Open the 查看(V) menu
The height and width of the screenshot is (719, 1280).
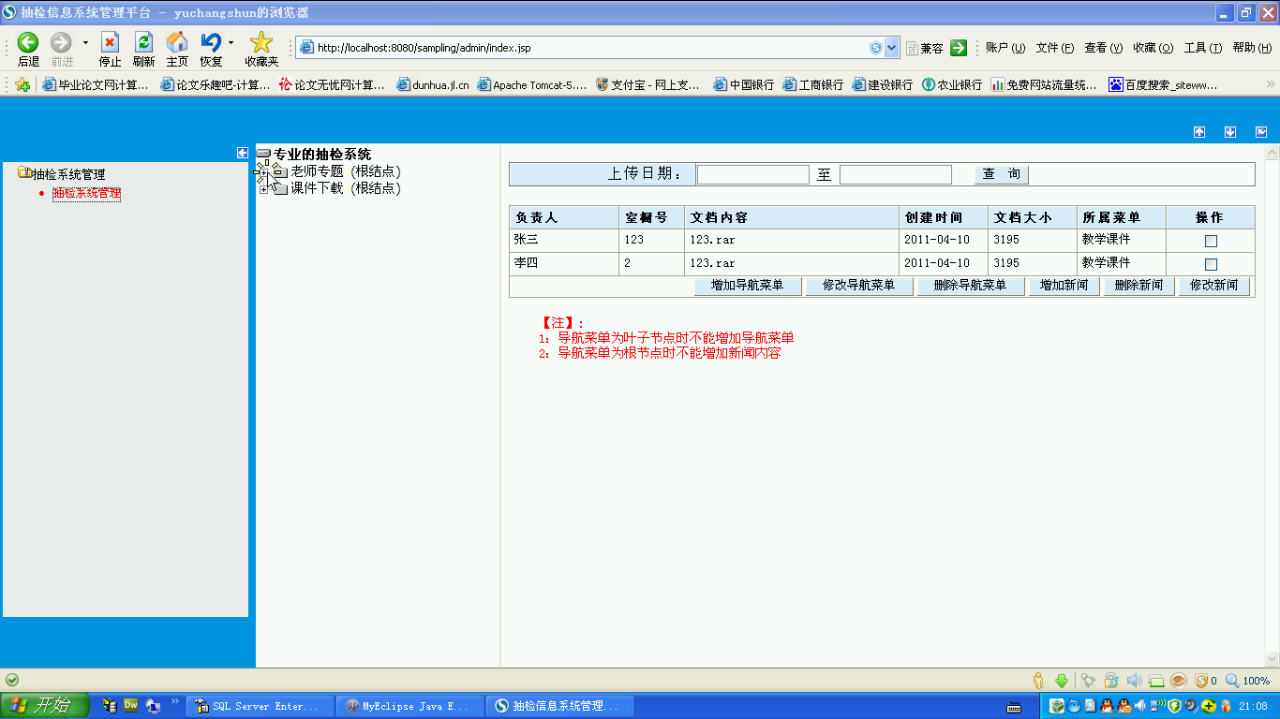(x=1103, y=48)
